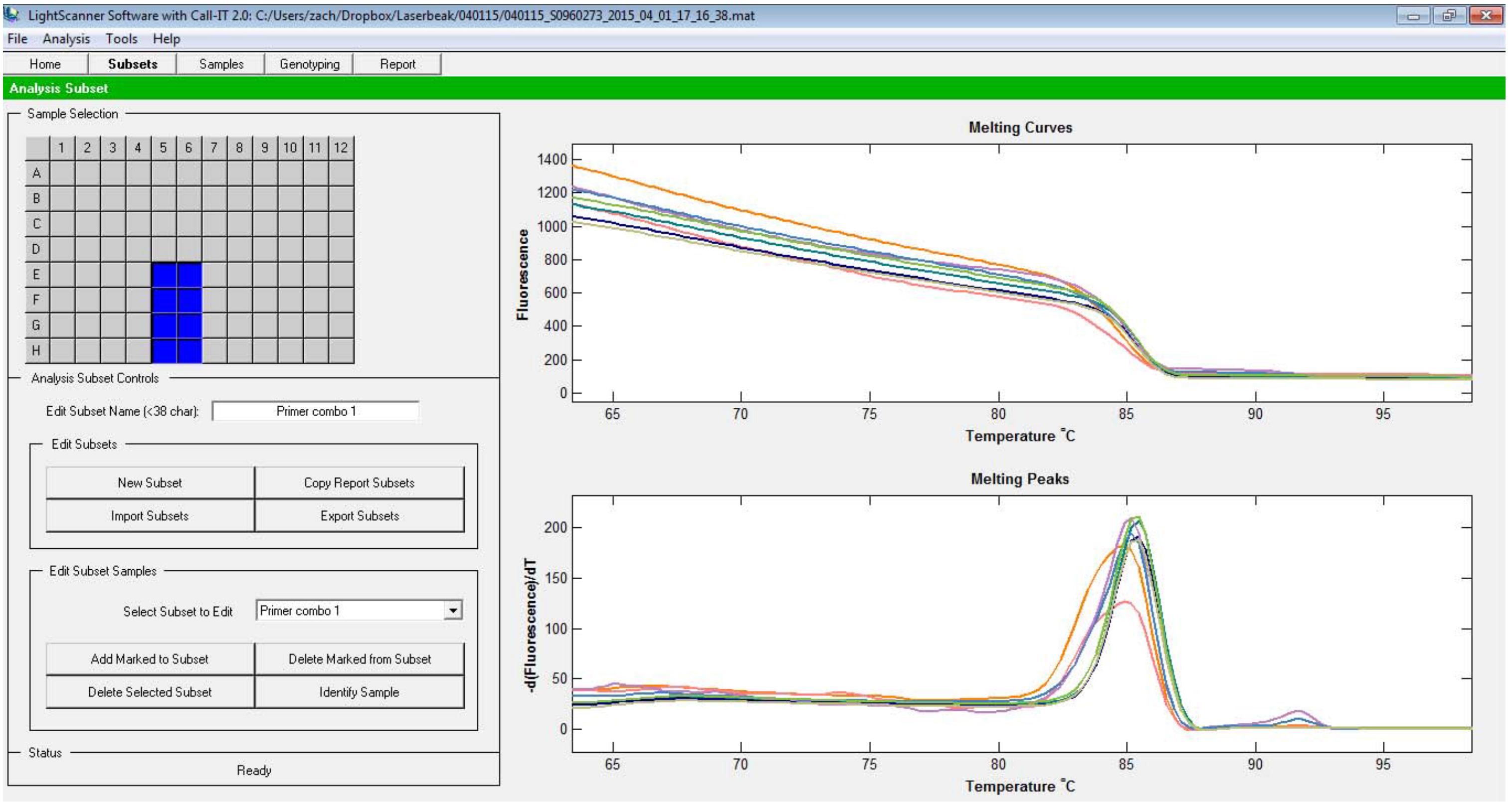Screen dimensions: 1512x808
Task: Click blue well F6 in sample grid
Action: click(189, 300)
